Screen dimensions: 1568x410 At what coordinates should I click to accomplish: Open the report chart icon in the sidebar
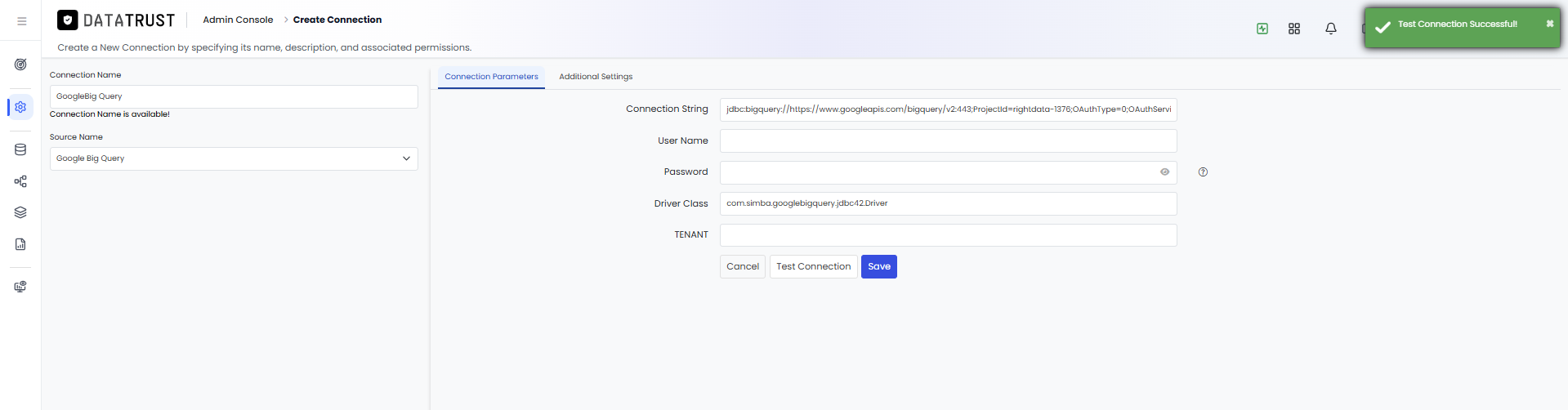pos(20,244)
